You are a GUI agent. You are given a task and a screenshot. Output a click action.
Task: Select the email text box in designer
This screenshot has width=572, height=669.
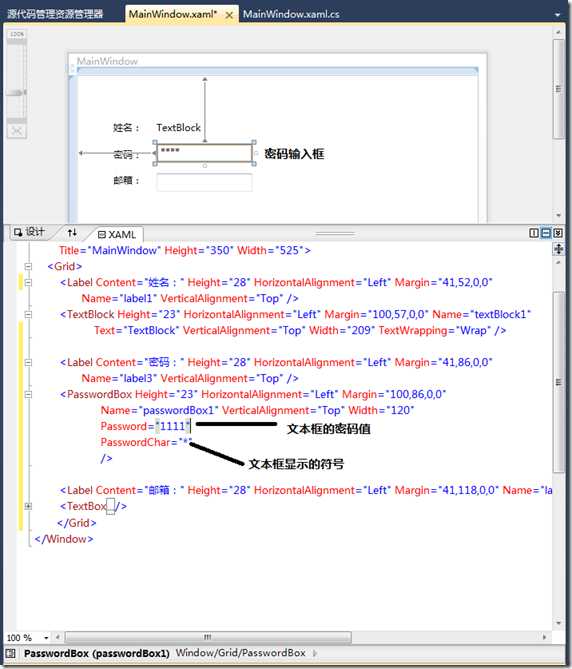point(204,182)
